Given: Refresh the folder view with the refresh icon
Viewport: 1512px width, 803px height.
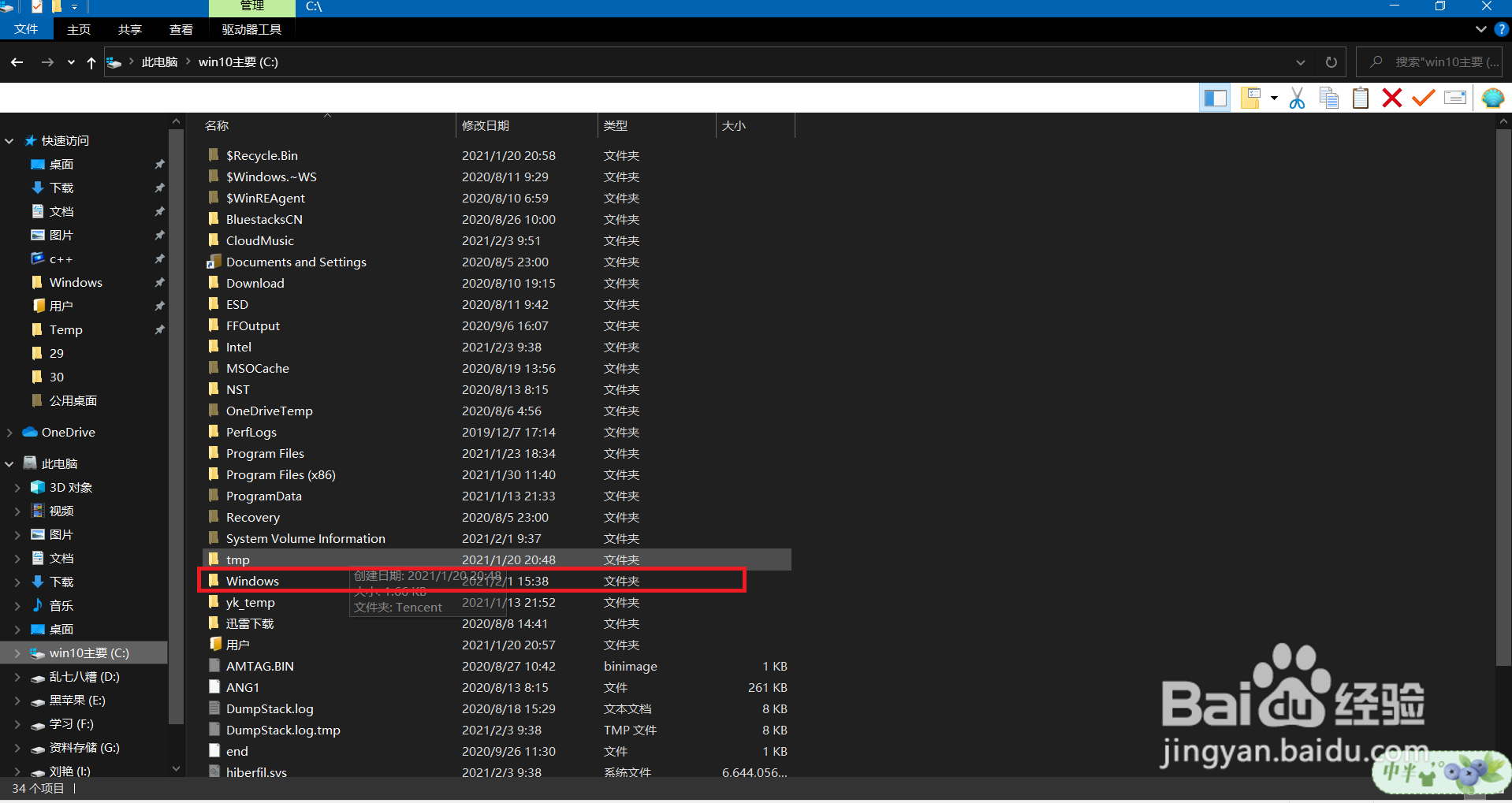Looking at the screenshot, I should click(x=1331, y=61).
